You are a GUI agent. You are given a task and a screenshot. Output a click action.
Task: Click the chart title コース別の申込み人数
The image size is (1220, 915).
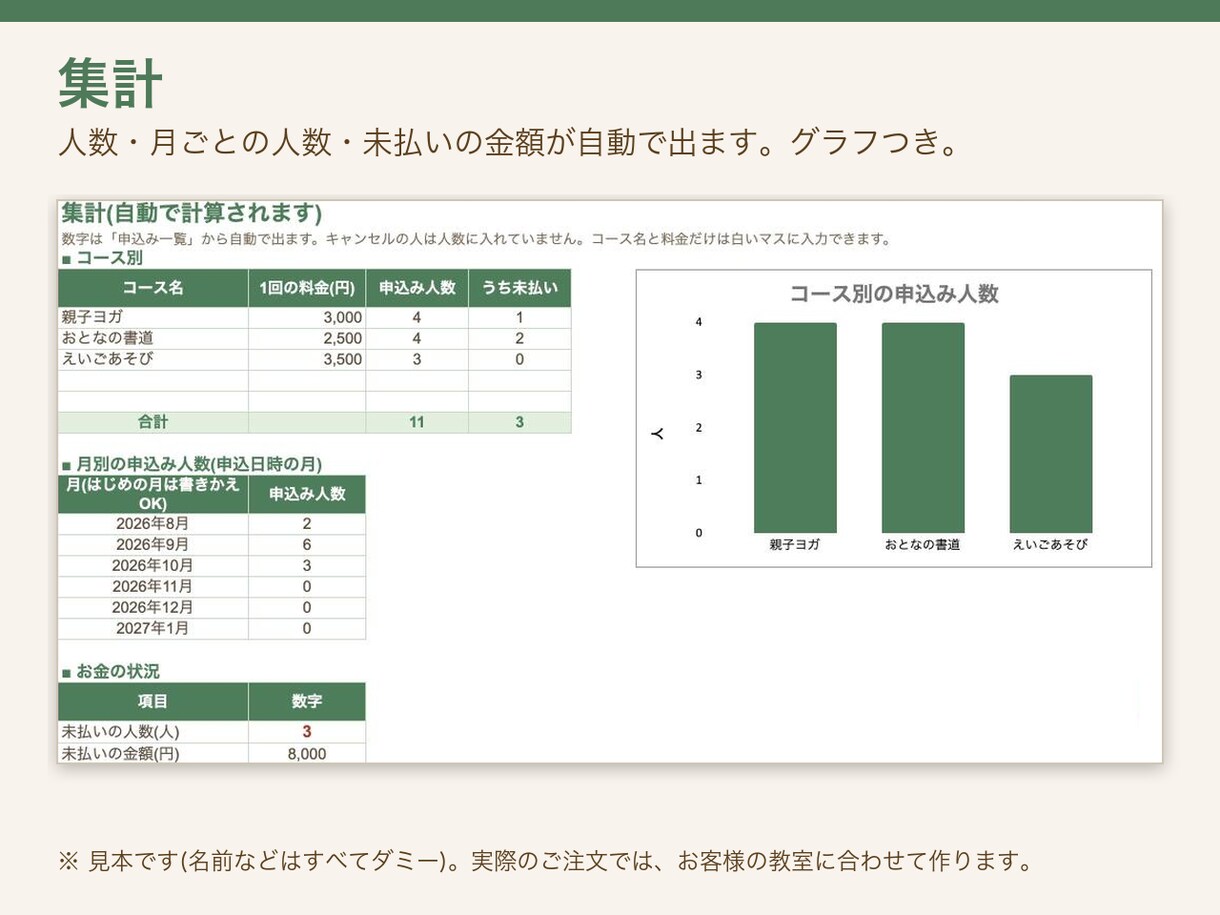[x=894, y=293]
